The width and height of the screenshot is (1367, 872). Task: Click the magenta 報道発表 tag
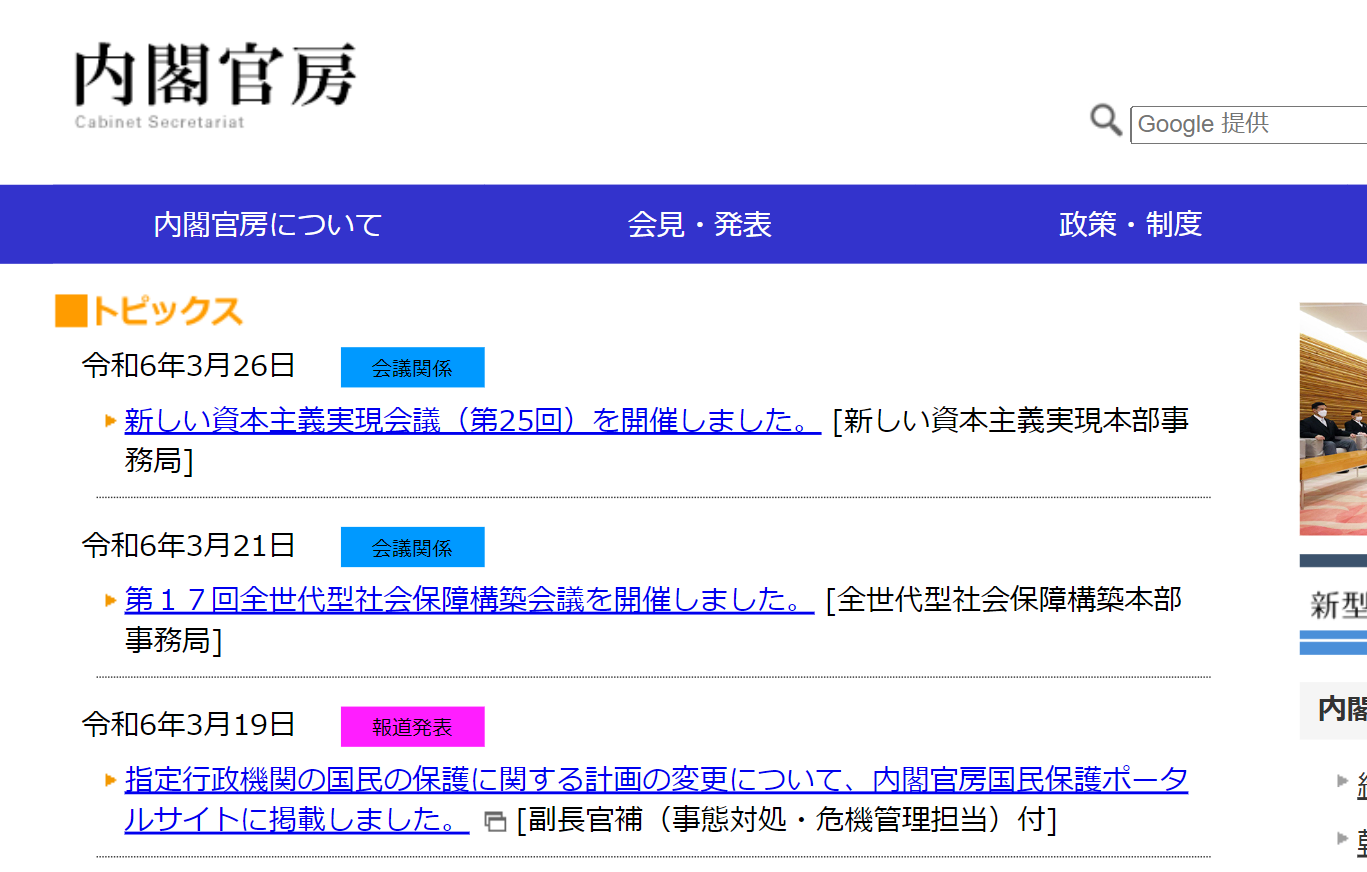point(412,727)
